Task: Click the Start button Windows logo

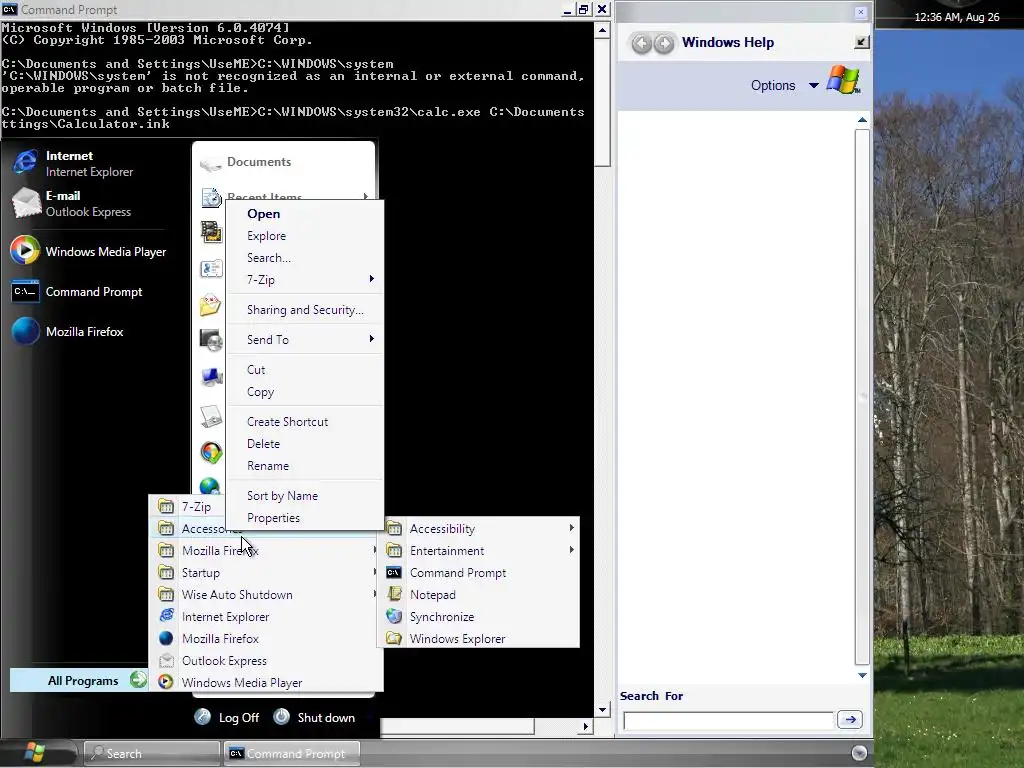Action: tap(35, 753)
